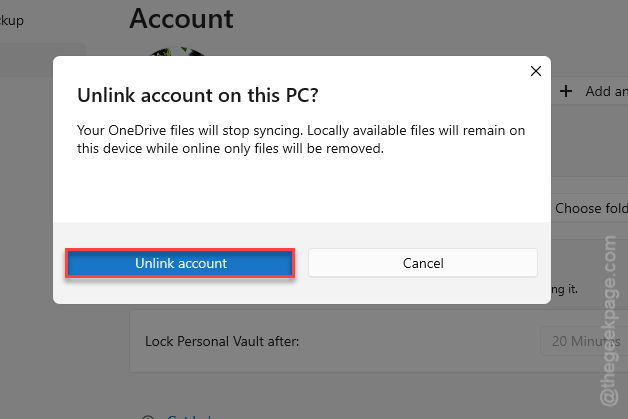Click the thegeekpage.com watermark text
628x419 pixels.
pyautogui.click(x=609, y=321)
